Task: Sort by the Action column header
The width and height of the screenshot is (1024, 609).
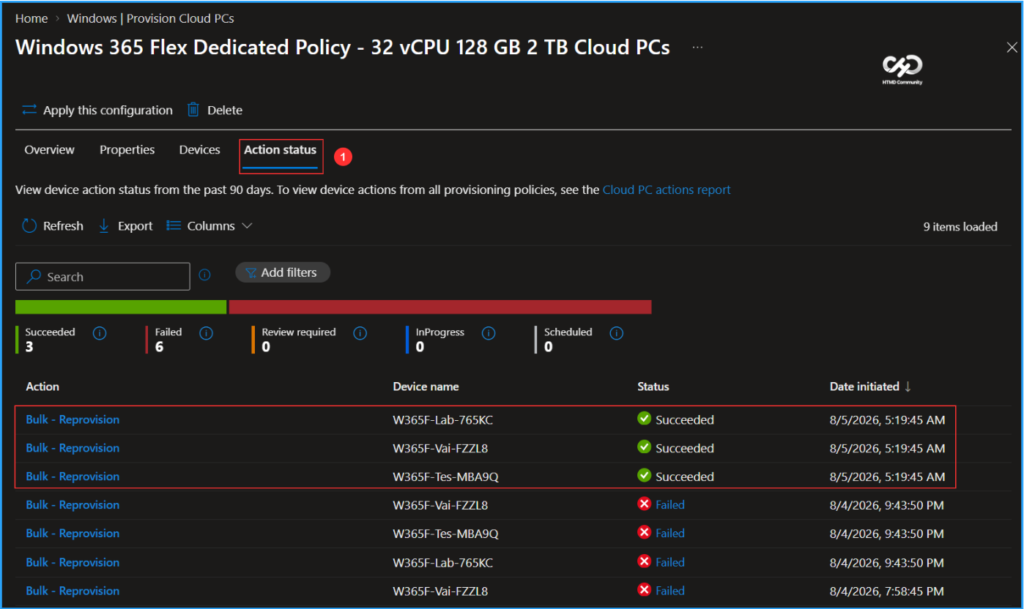Action: (x=42, y=386)
